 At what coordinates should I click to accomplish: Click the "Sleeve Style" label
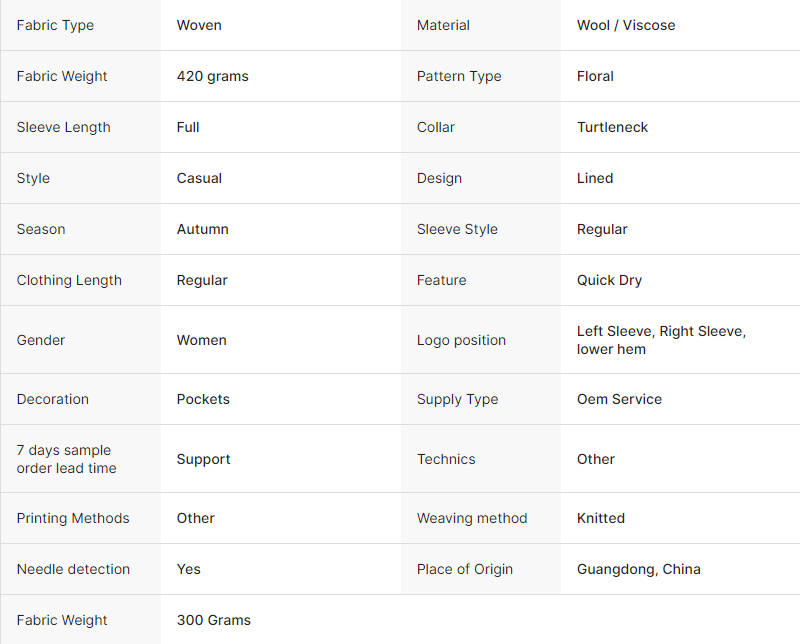[x=457, y=229]
